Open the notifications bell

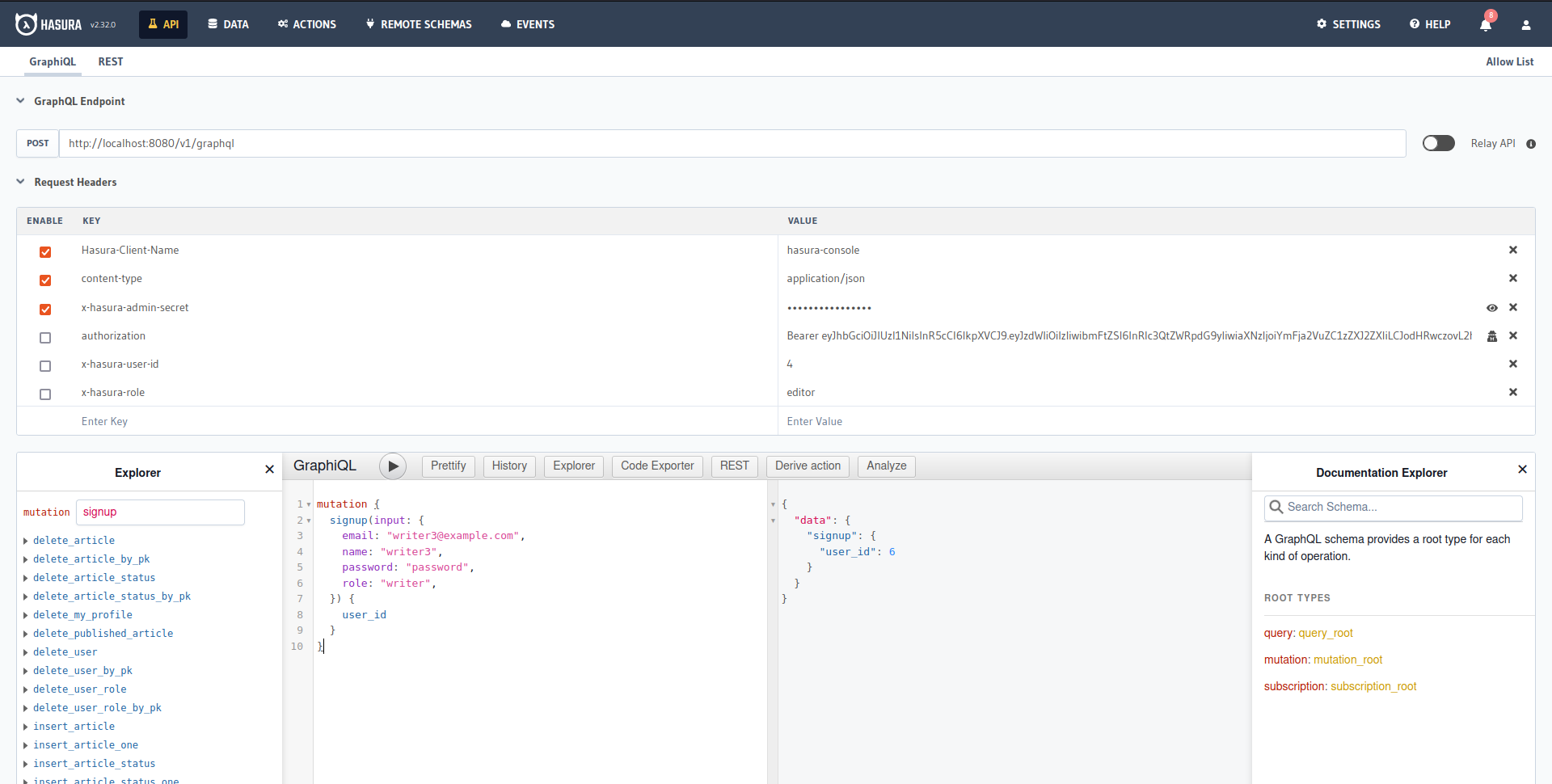point(1486,24)
